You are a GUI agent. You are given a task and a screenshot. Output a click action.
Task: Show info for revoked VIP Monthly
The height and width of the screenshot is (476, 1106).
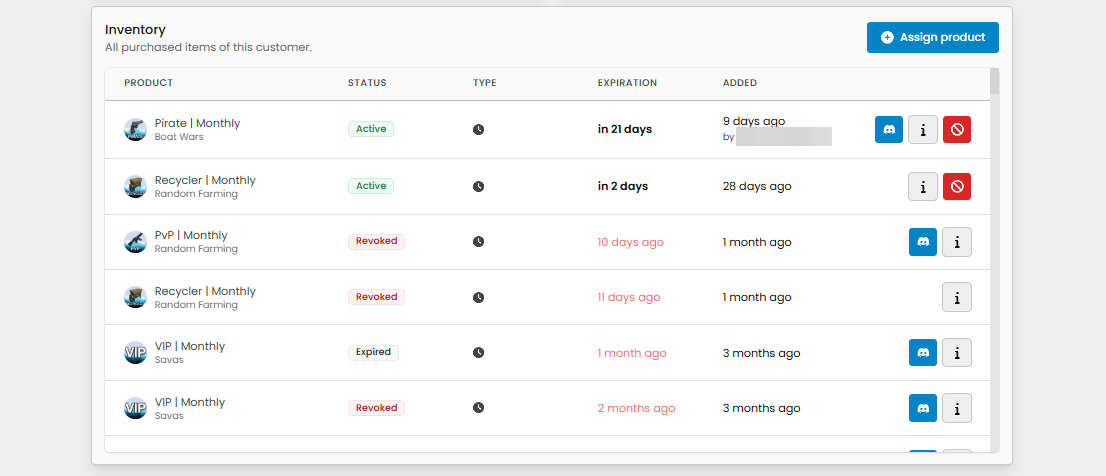tap(956, 408)
